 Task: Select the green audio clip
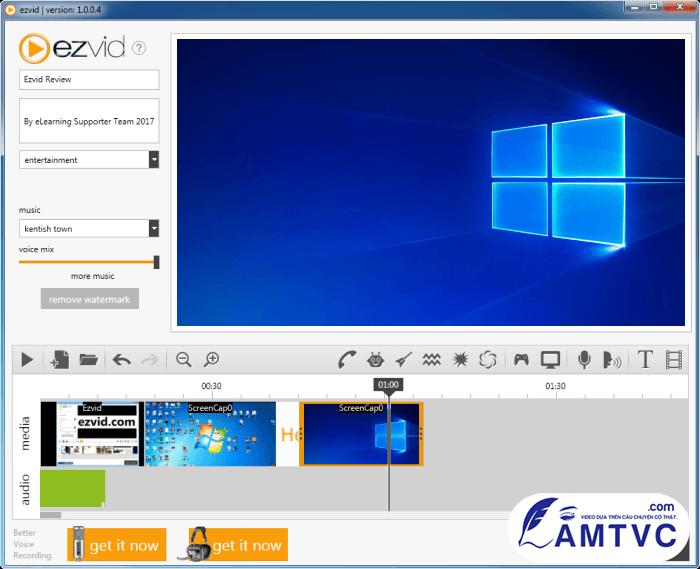pos(73,488)
